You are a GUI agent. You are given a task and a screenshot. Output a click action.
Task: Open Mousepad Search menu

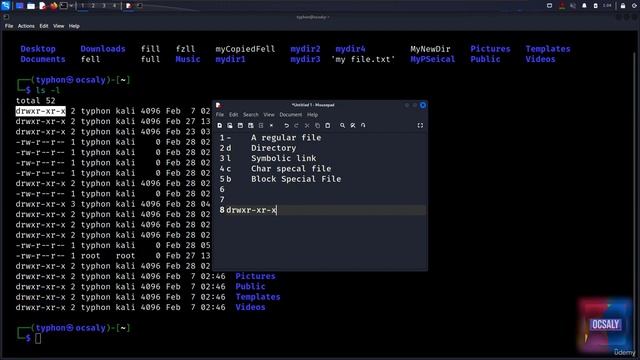(251, 115)
